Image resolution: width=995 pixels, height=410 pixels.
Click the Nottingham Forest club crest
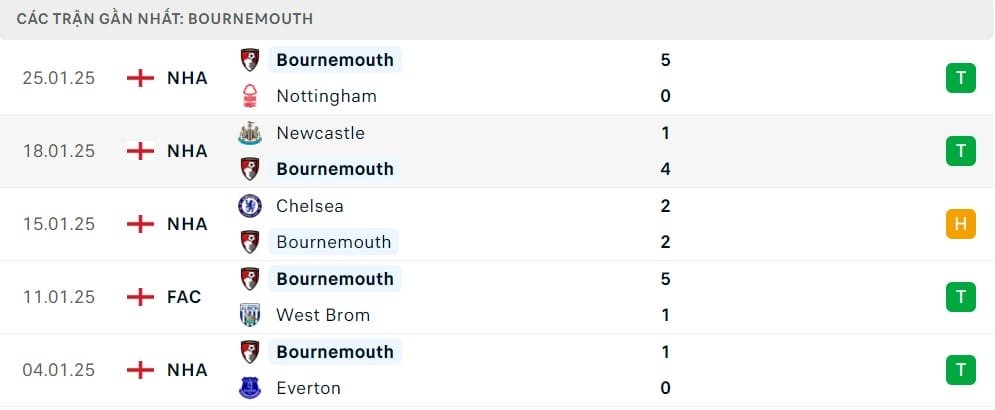coord(250,96)
